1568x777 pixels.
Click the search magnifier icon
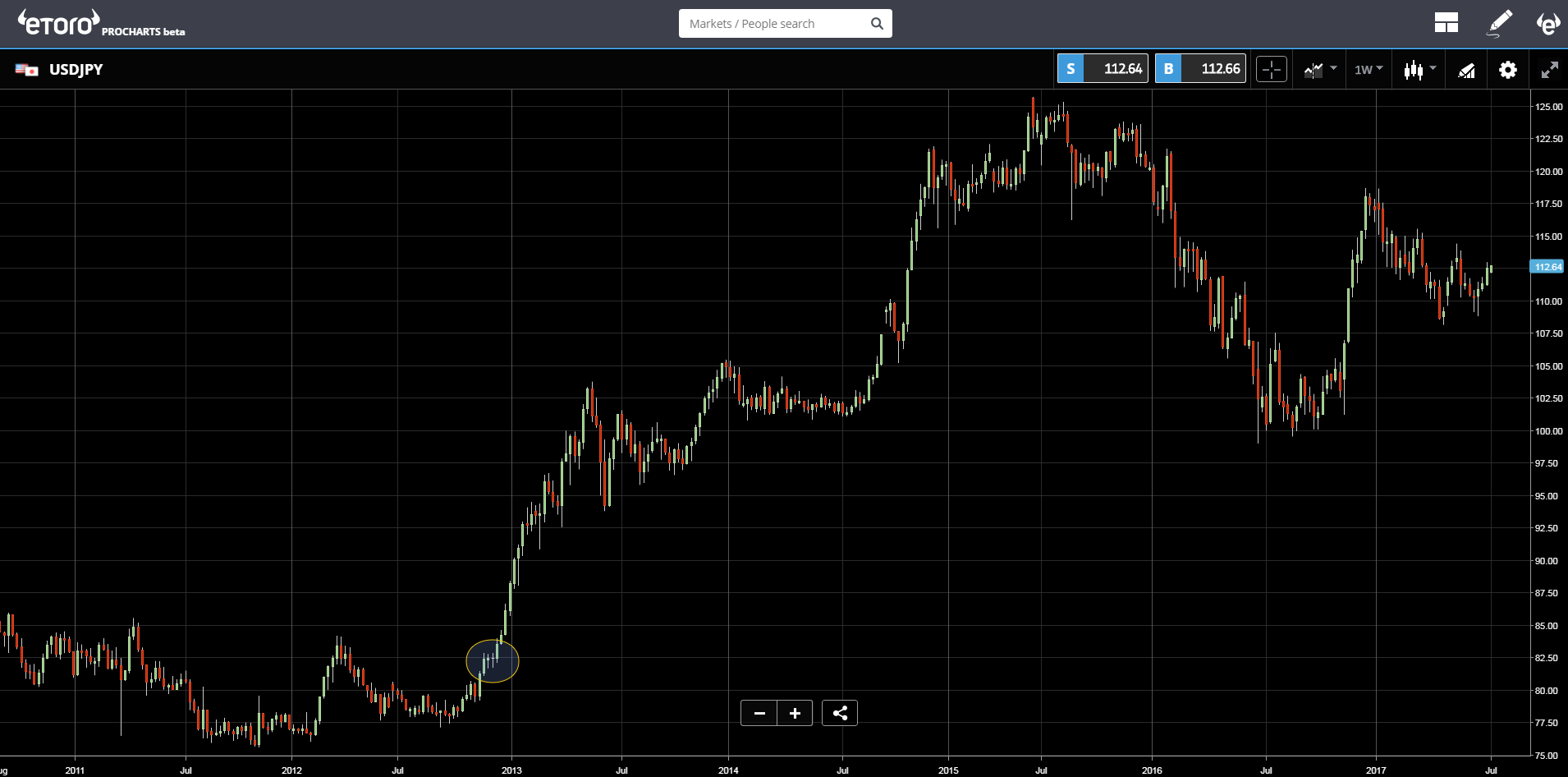pos(877,24)
